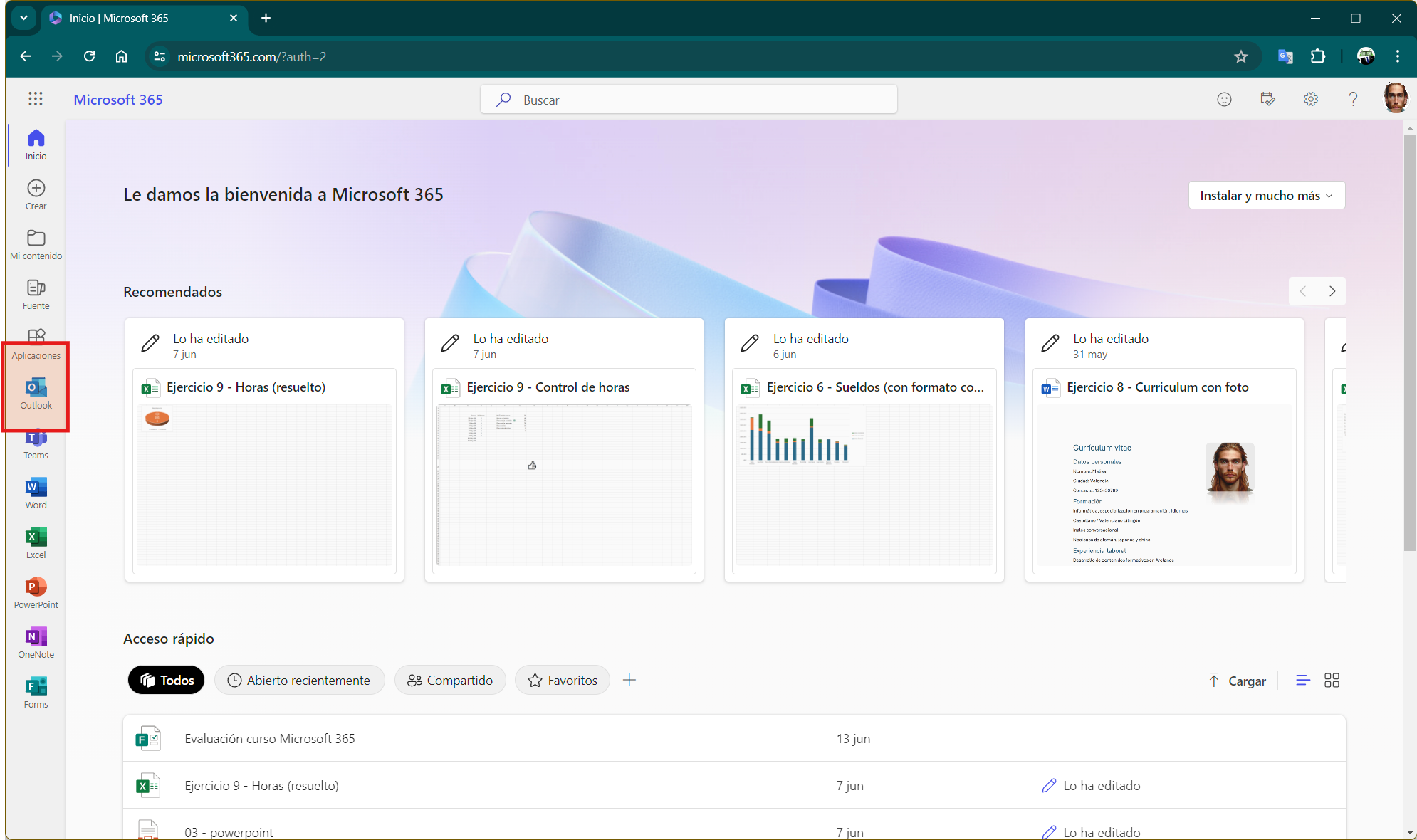Open the tab search dropdown arrow
The width and height of the screenshot is (1417, 840).
[23, 18]
